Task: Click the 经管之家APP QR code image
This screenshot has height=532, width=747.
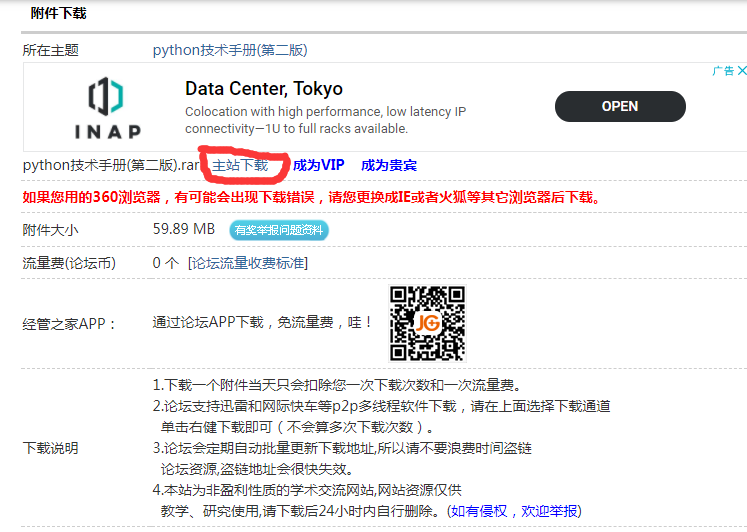Action: tap(427, 323)
